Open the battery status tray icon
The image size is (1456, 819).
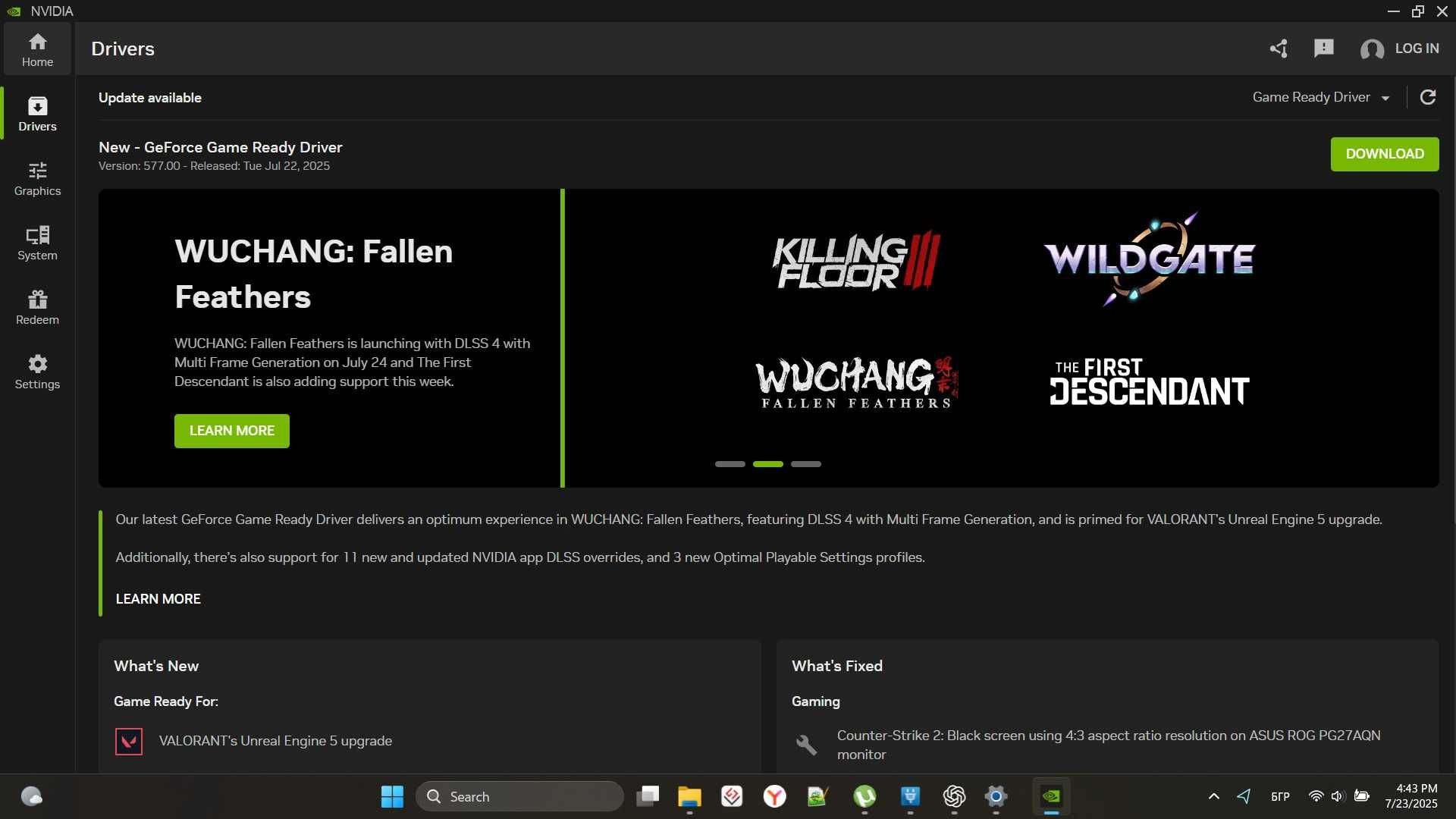(1362, 796)
